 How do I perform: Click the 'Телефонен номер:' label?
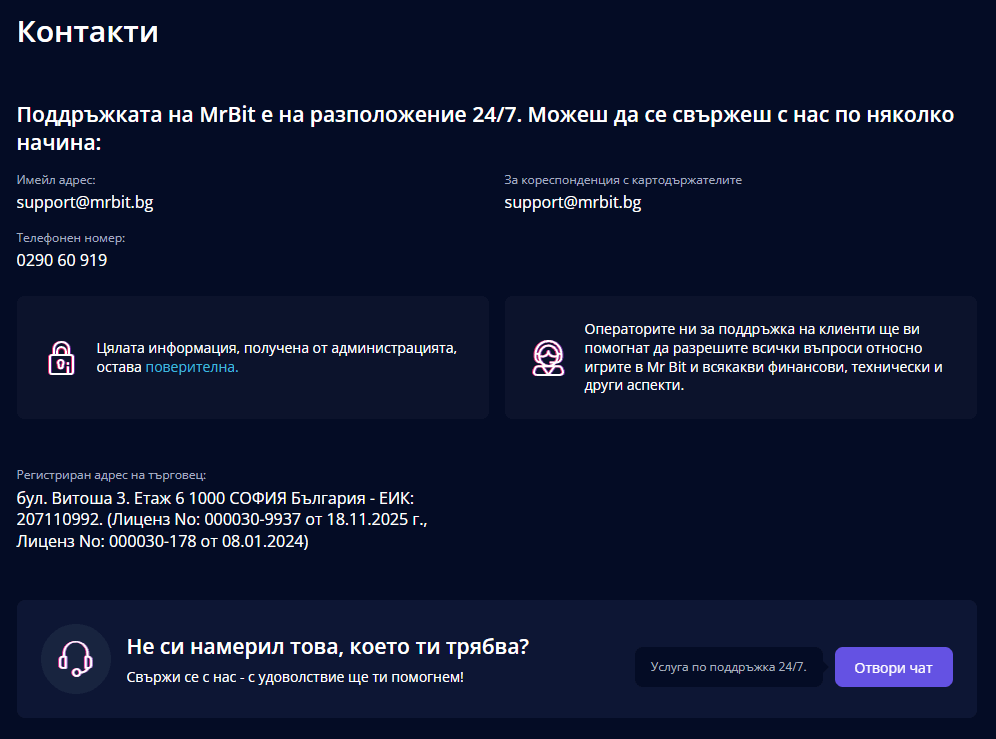(71, 238)
